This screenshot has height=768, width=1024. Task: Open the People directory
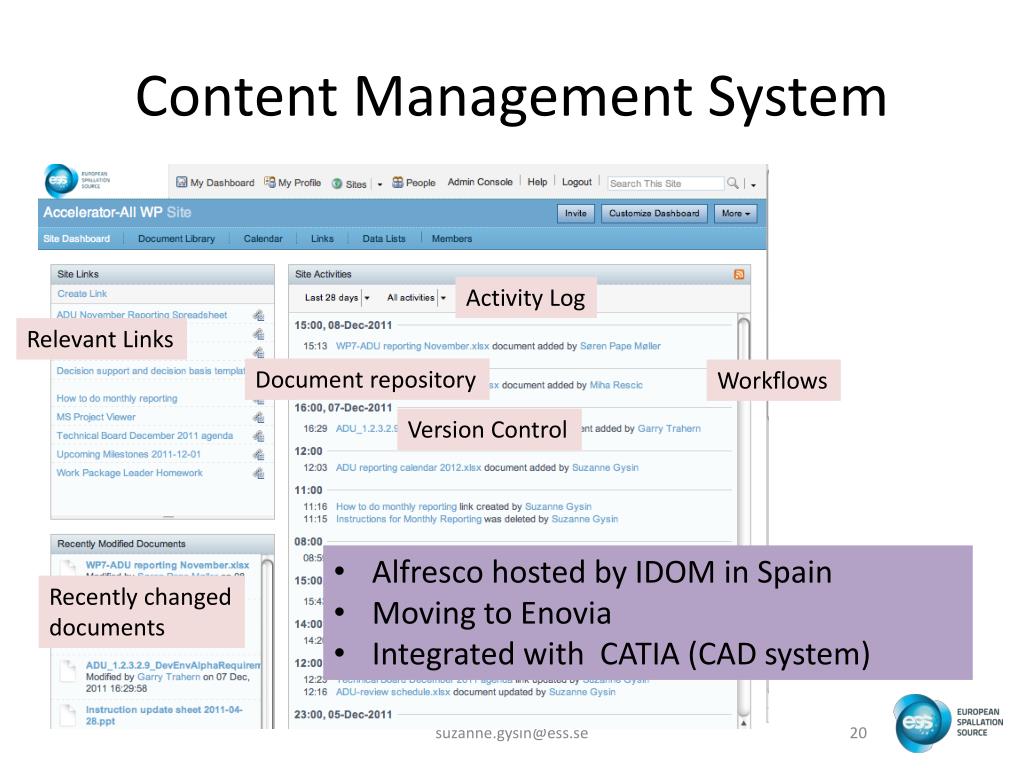[413, 183]
